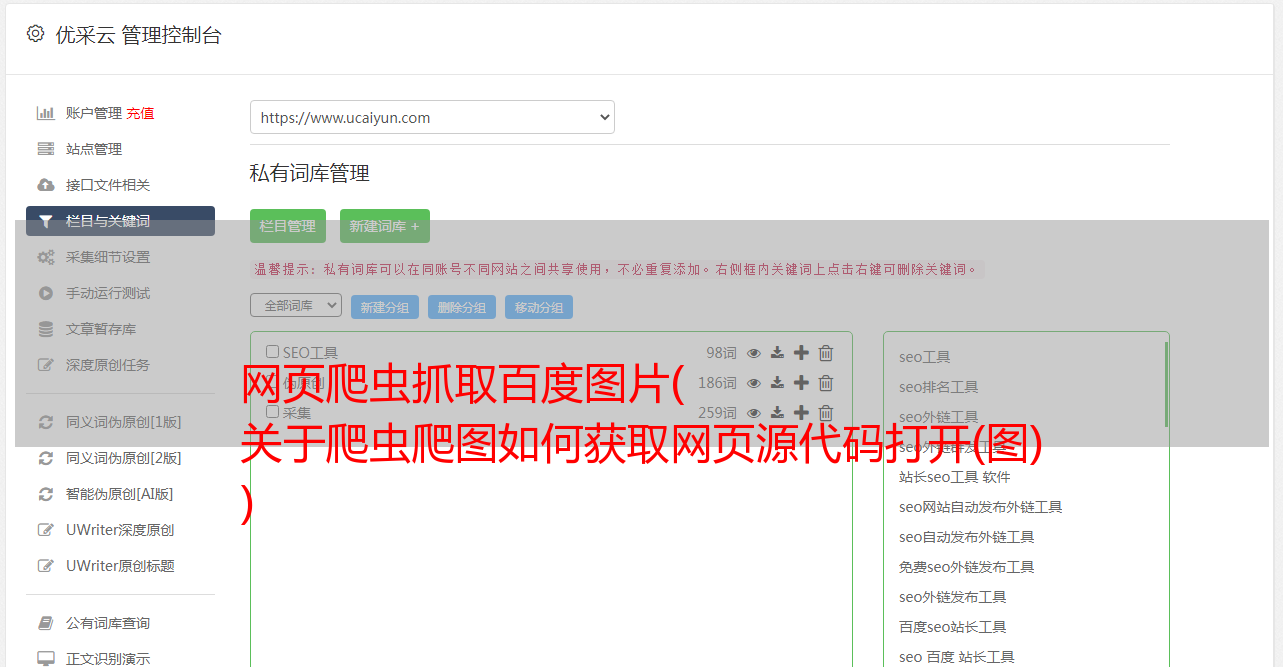Open the 全部词库 group dropdown
The height and width of the screenshot is (667, 1283).
[x=296, y=305]
